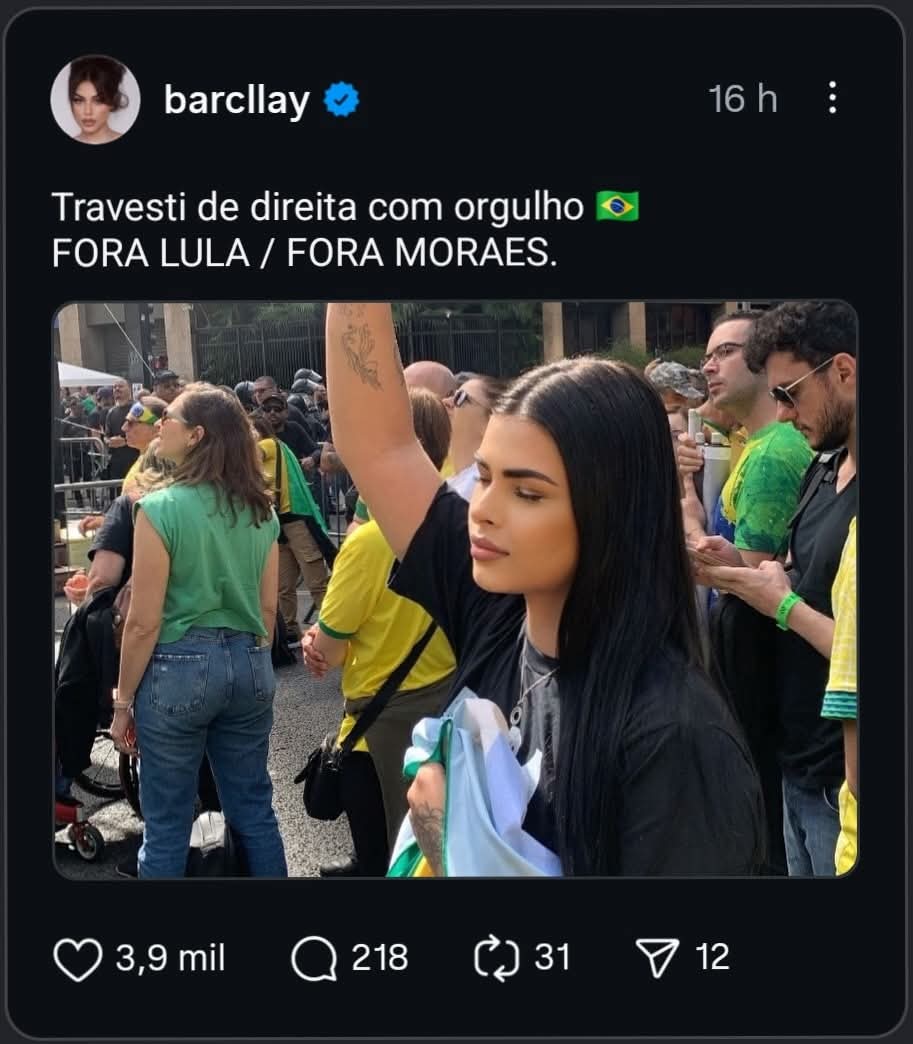Viewport: 913px width, 1044px height.
Task: Click the 12 shares count
Action: tap(712, 957)
